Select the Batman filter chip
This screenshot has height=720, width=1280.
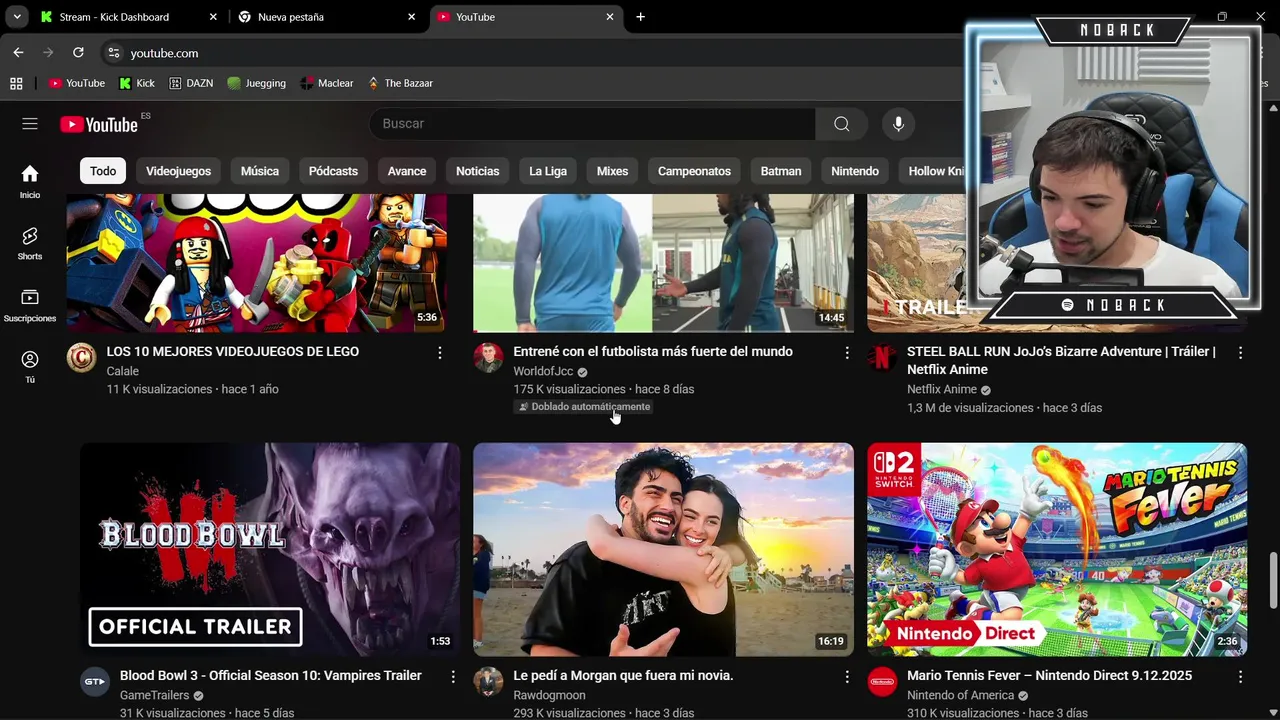tap(781, 171)
